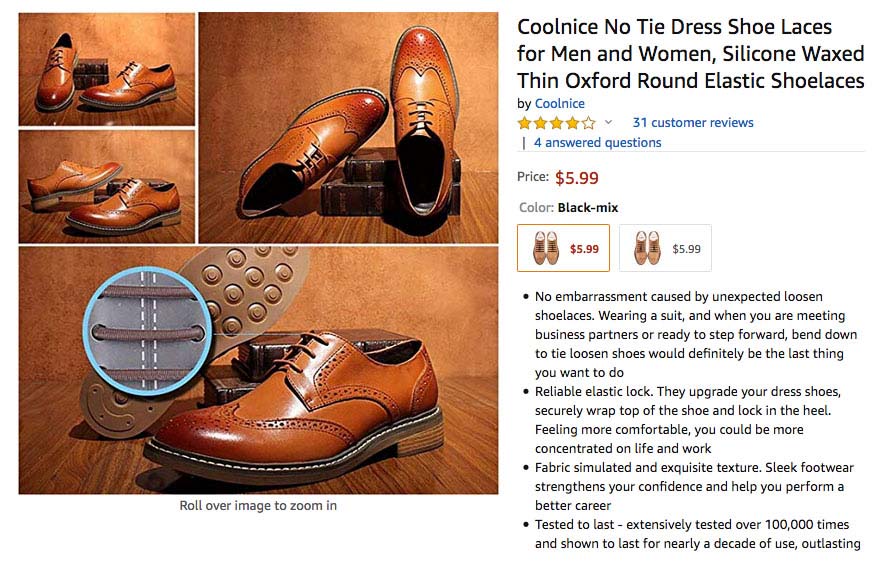View the 4 answered questions
The height and width of the screenshot is (565, 885).
tap(597, 142)
